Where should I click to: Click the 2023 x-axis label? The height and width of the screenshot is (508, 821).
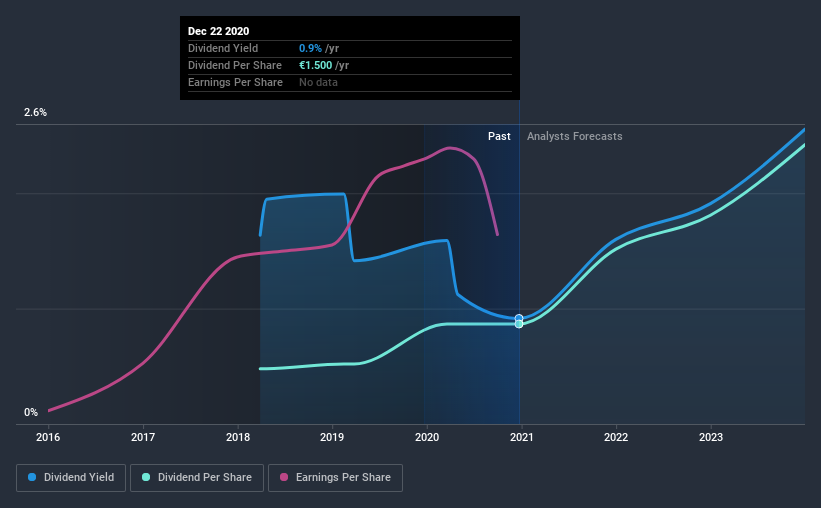[x=711, y=437]
